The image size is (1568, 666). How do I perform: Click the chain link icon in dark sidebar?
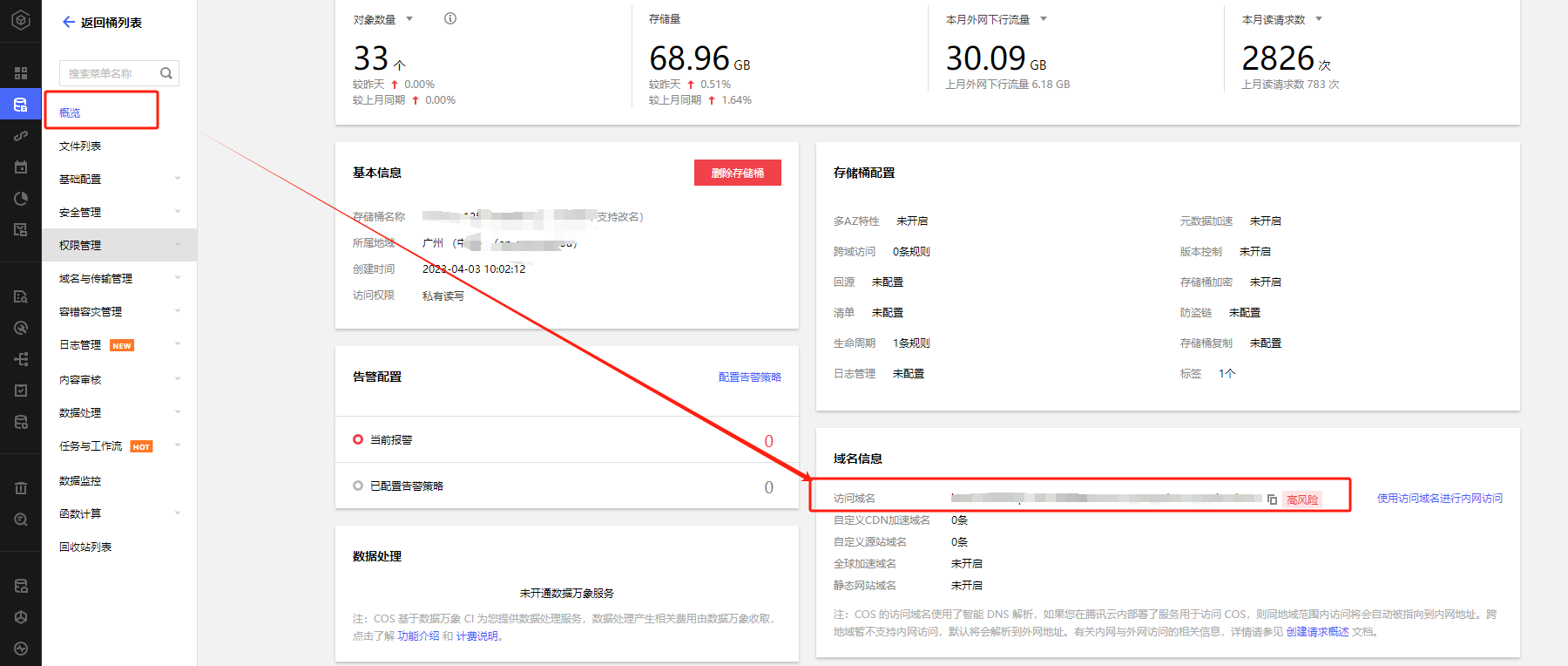(21, 136)
